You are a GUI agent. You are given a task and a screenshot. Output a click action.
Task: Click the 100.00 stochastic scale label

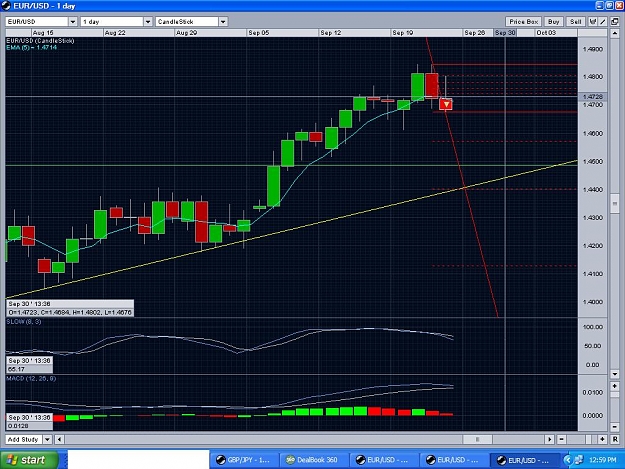(x=593, y=327)
